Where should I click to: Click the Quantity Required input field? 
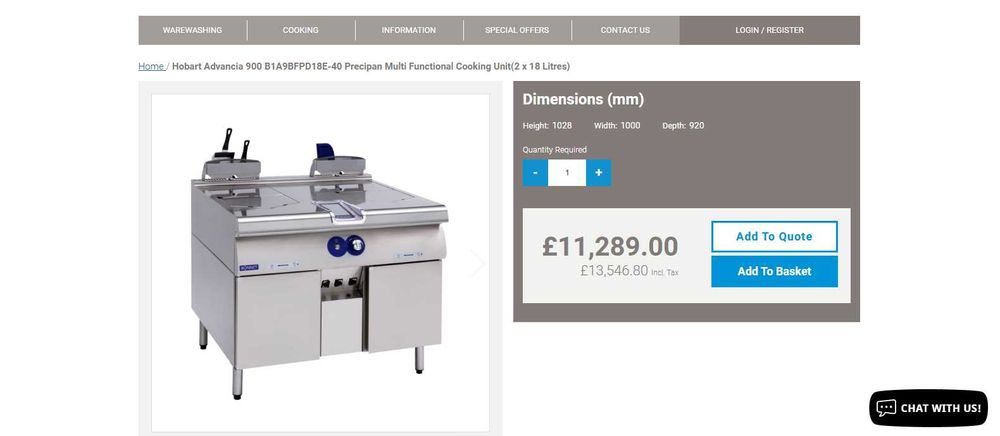567,173
